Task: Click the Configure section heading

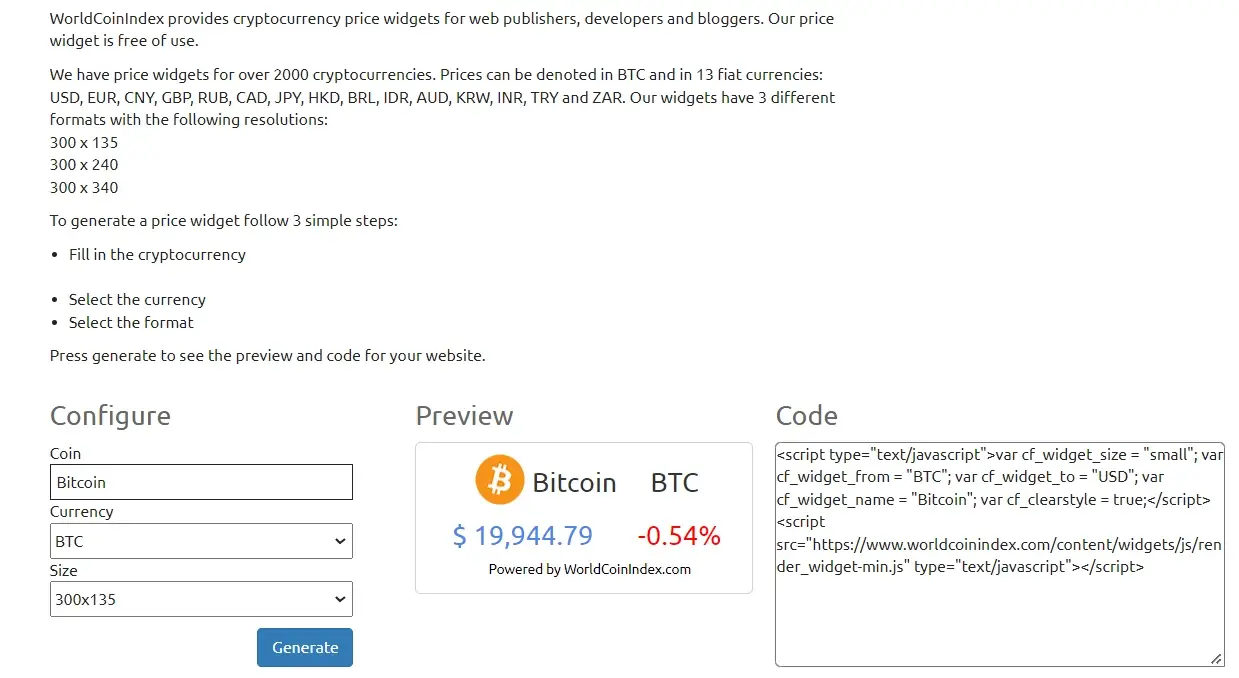Action: [x=110, y=416]
